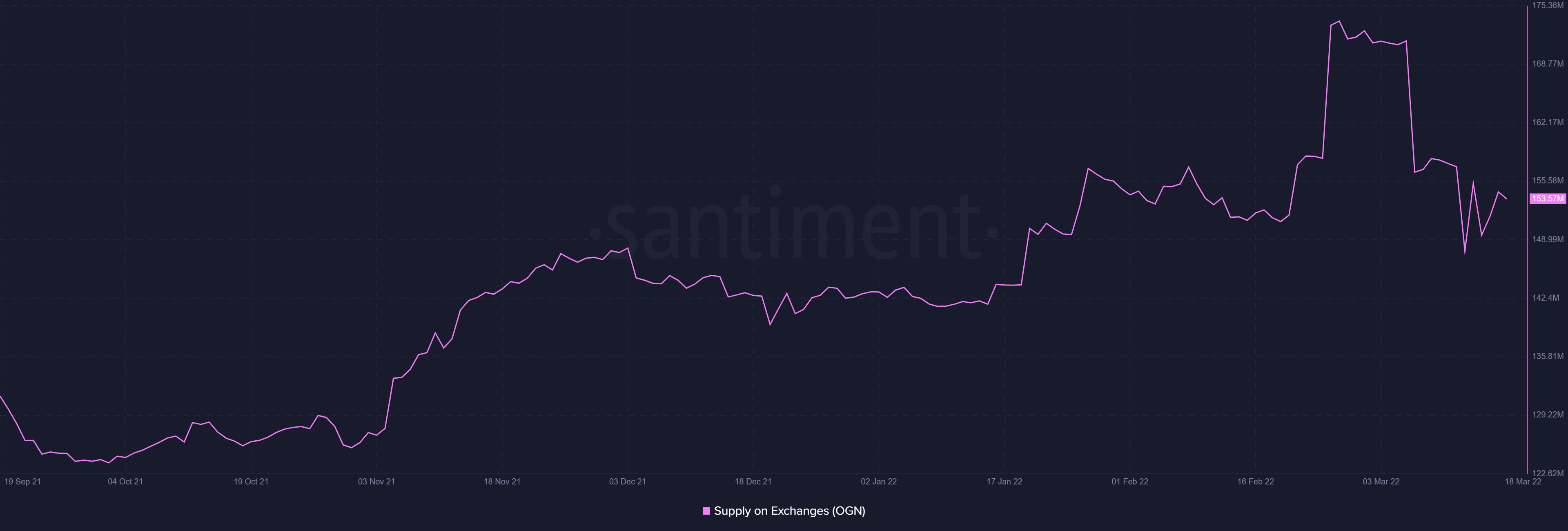This screenshot has height=531, width=1568.
Task: Click the 168.77M y-axis value
Action: tap(1547, 64)
